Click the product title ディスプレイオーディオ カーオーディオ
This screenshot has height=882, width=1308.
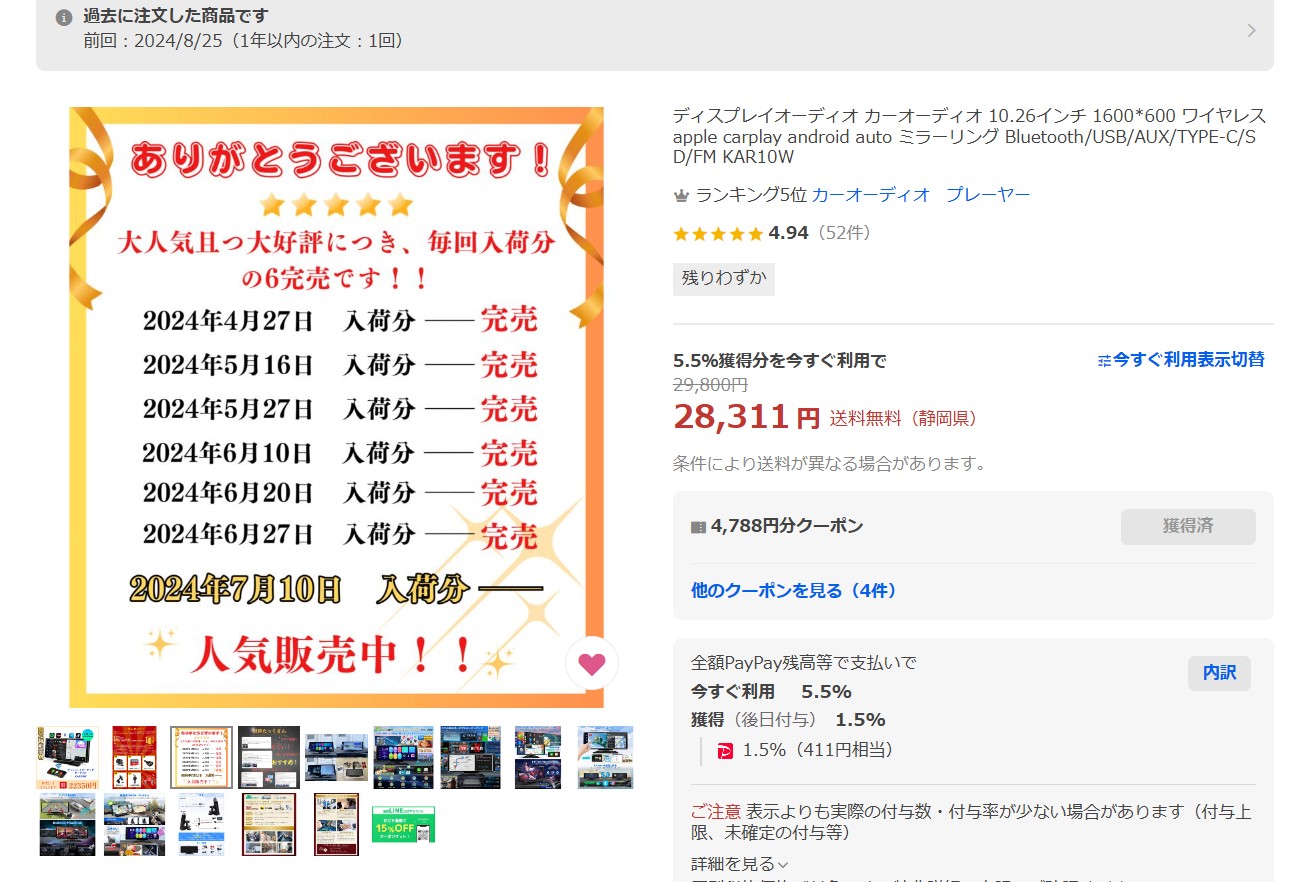(970, 136)
